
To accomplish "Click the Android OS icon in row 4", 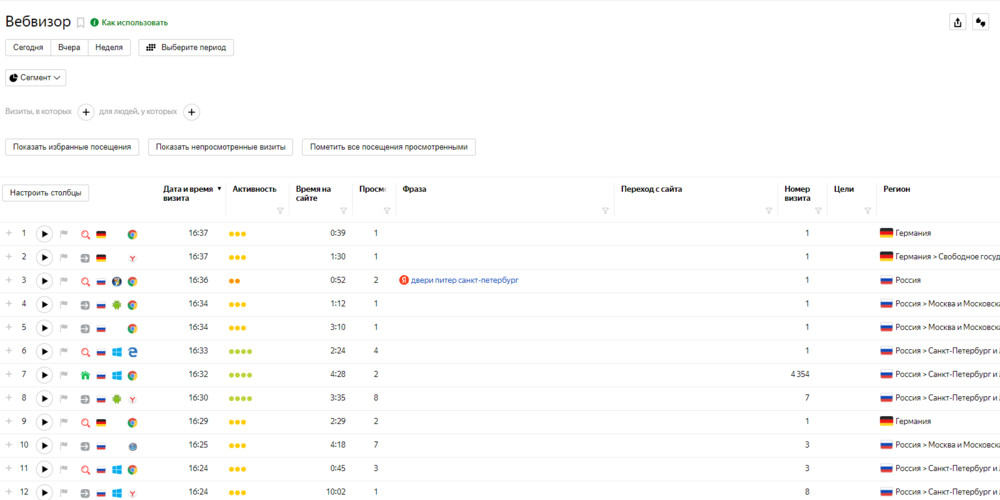I will (x=117, y=305).
